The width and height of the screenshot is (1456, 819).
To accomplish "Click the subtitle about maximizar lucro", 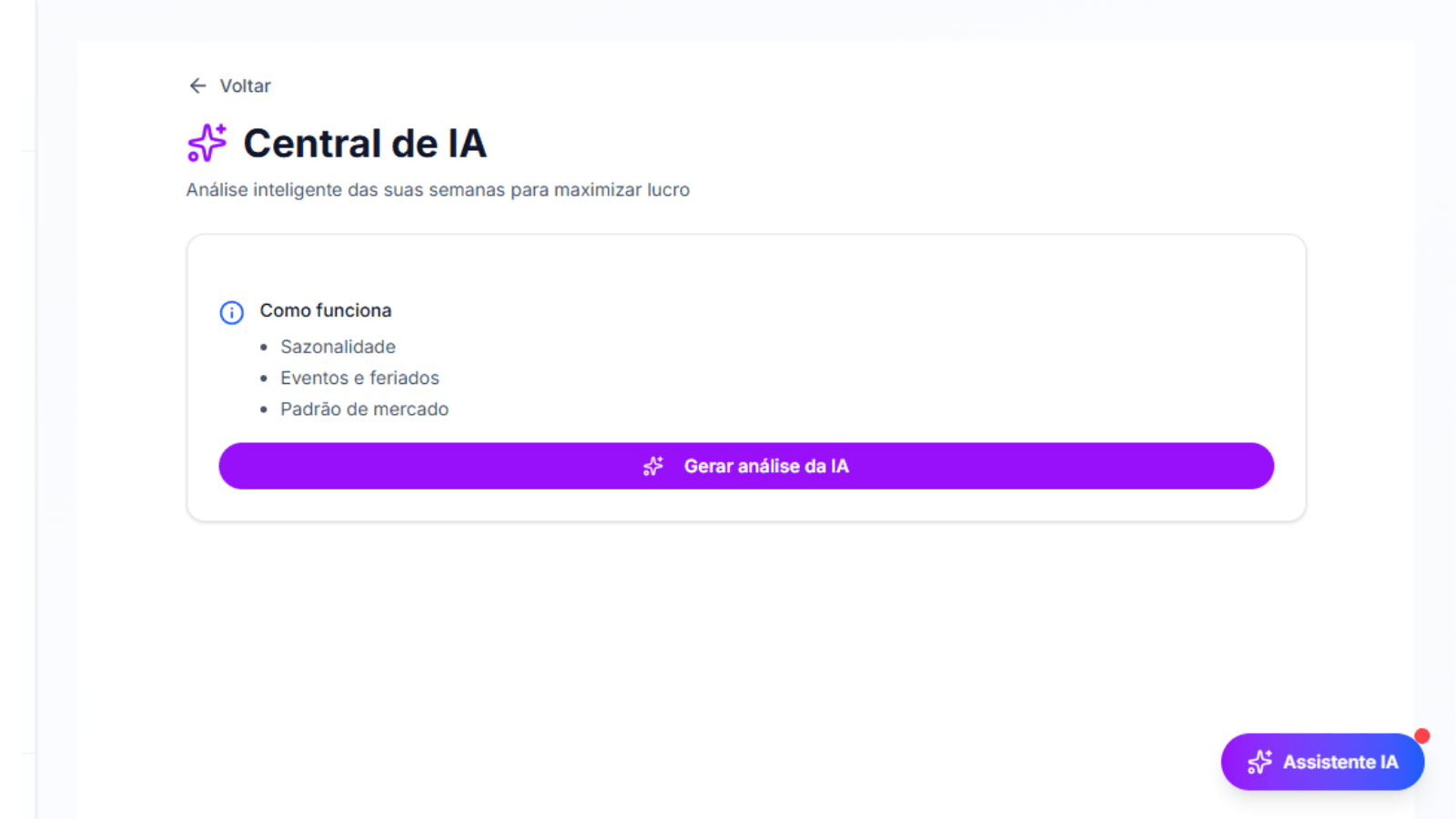I will point(439,190).
